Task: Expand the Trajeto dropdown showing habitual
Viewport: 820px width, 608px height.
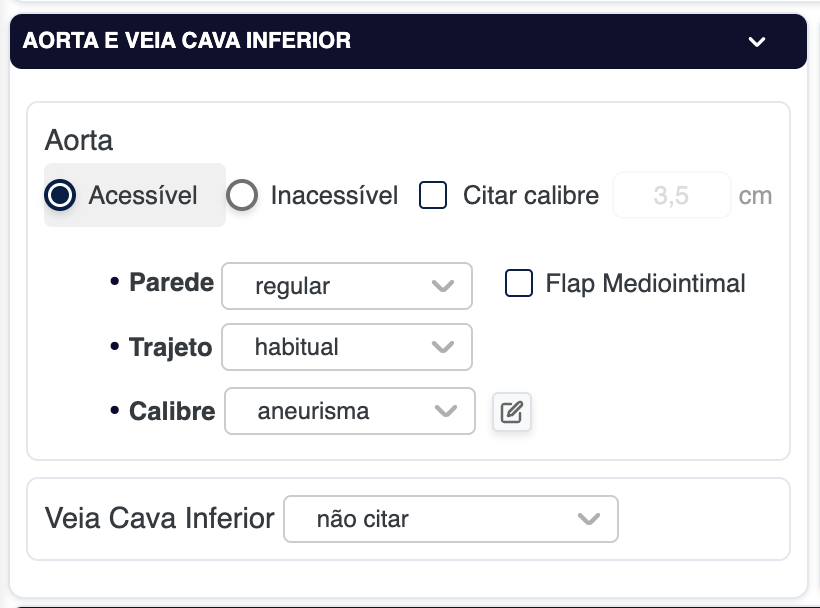Action: tap(346, 347)
